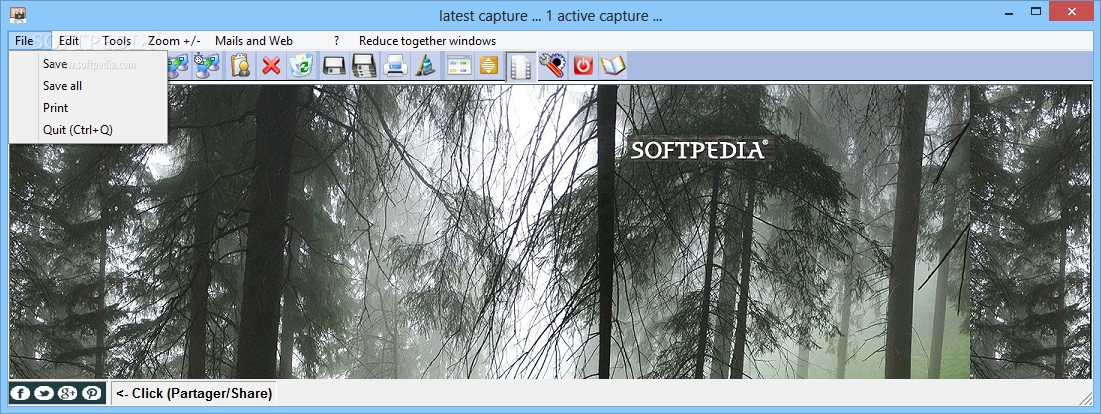This screenshot has height=414, width=1101.
Task: Click the window layout icon
Action: (458, 66)
